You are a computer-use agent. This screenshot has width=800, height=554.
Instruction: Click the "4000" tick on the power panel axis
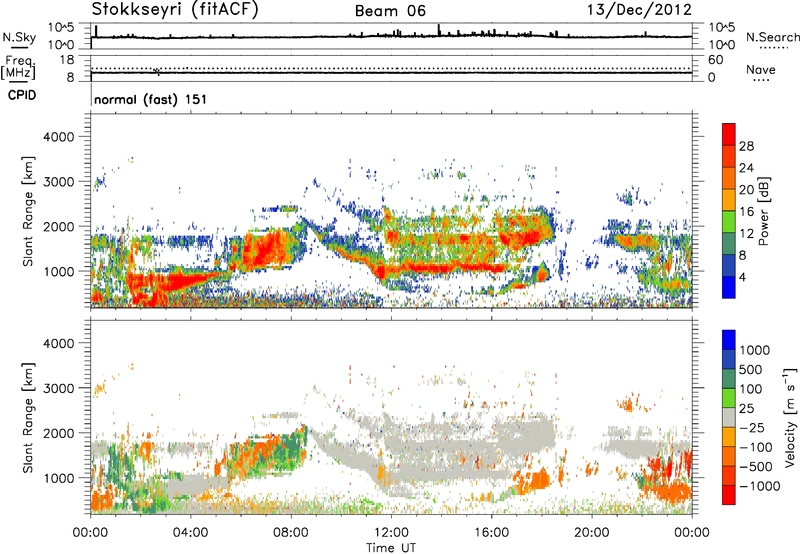(x=58, y=137)
